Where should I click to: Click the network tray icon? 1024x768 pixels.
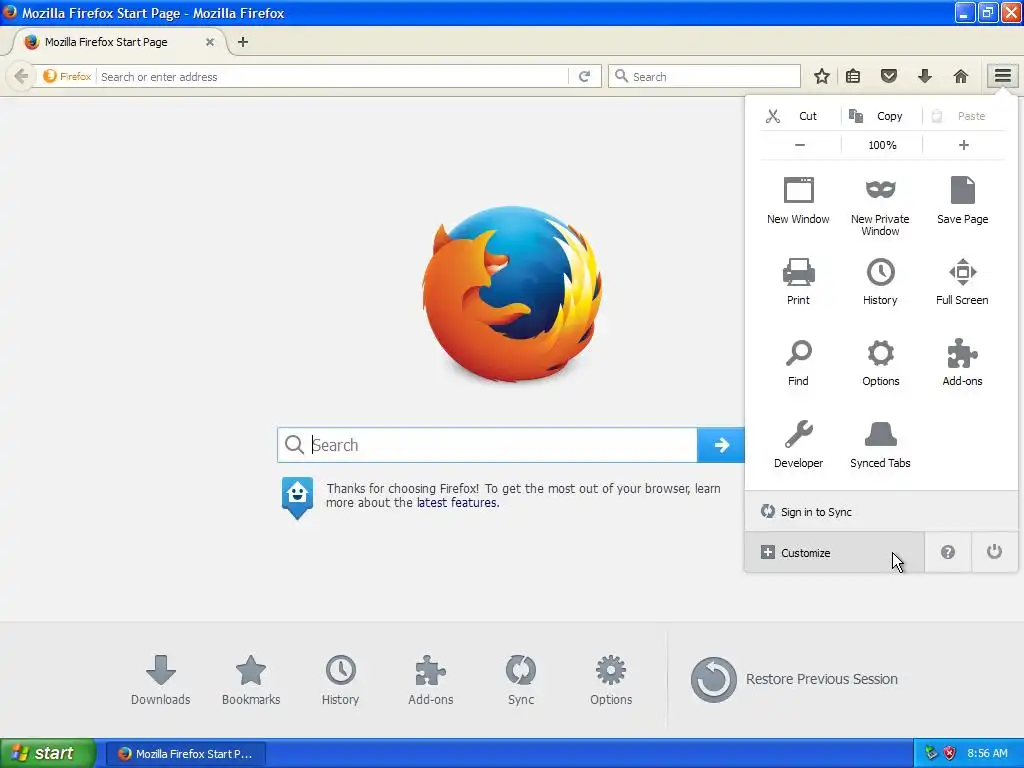[x=931, y=753]
